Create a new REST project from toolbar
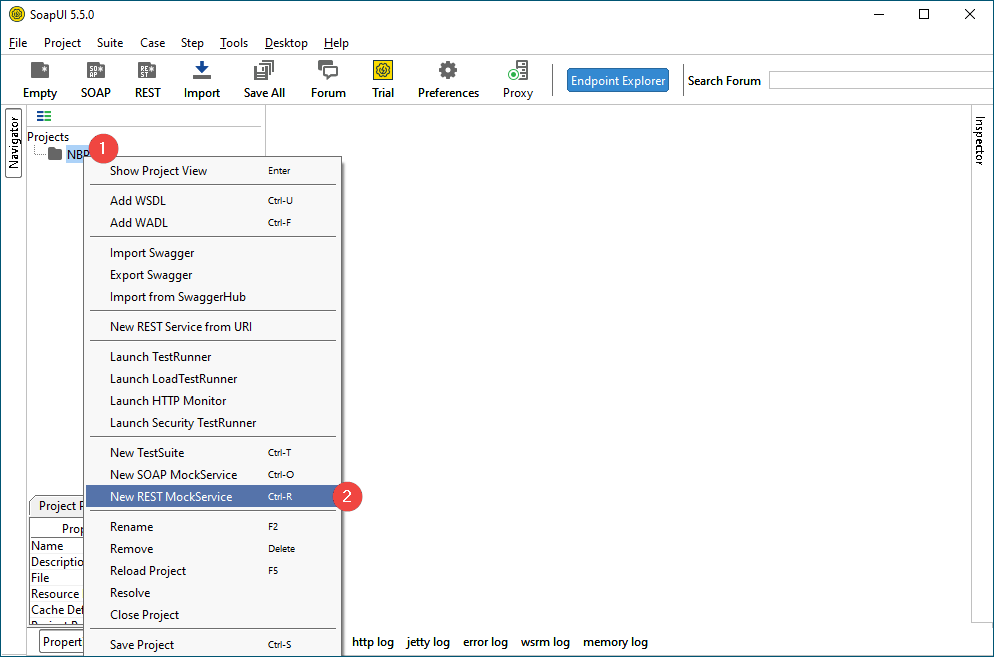Image resolution: width=994 pixels, height=657 pixels. (147, 70)
